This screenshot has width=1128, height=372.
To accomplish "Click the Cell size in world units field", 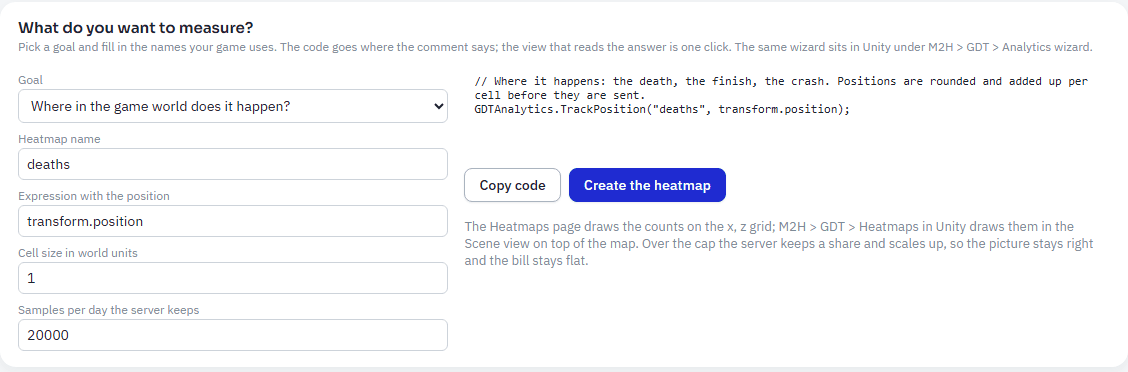I will [x=232, y=278].
